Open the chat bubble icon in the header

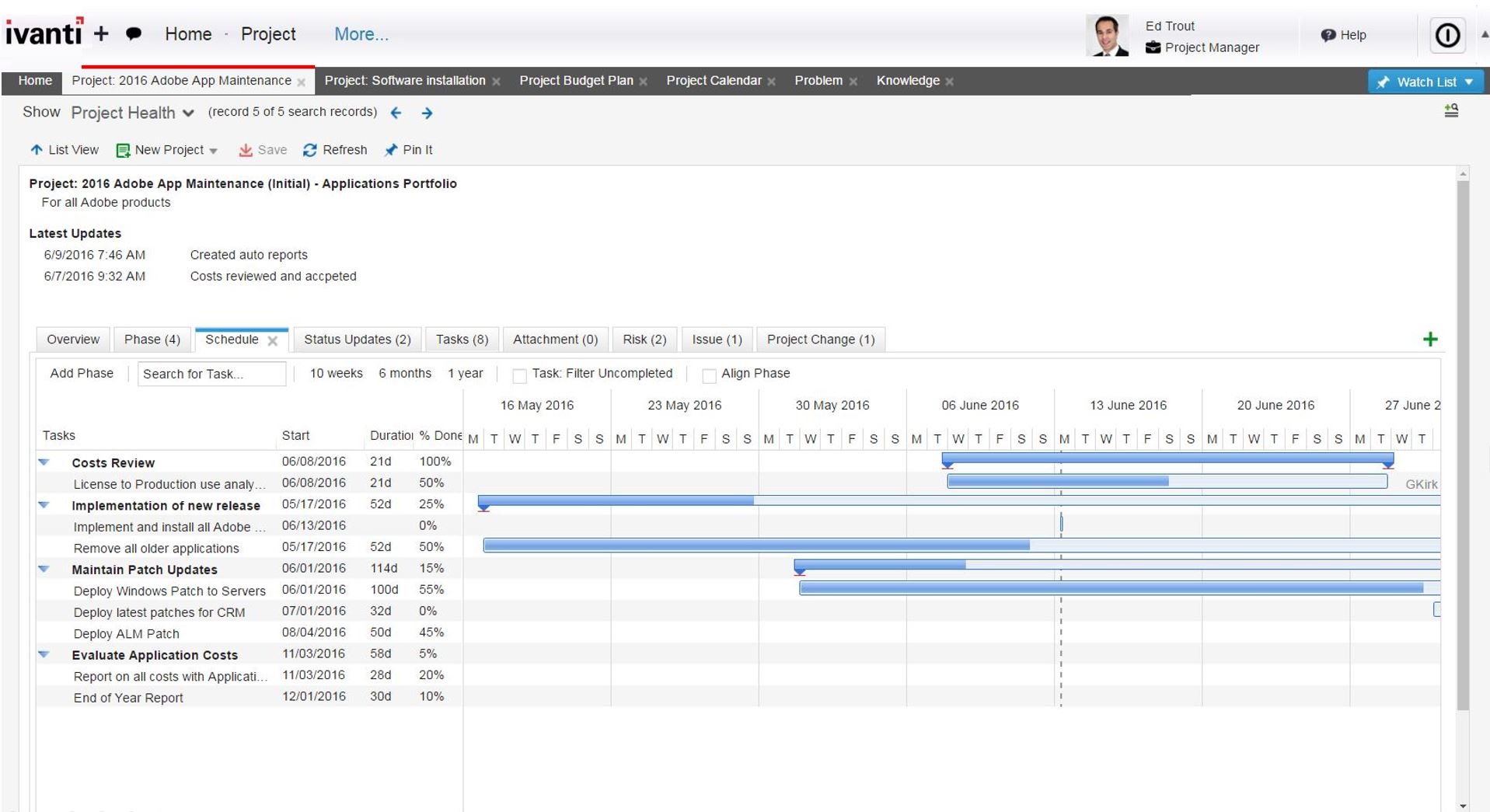point(134,33)
